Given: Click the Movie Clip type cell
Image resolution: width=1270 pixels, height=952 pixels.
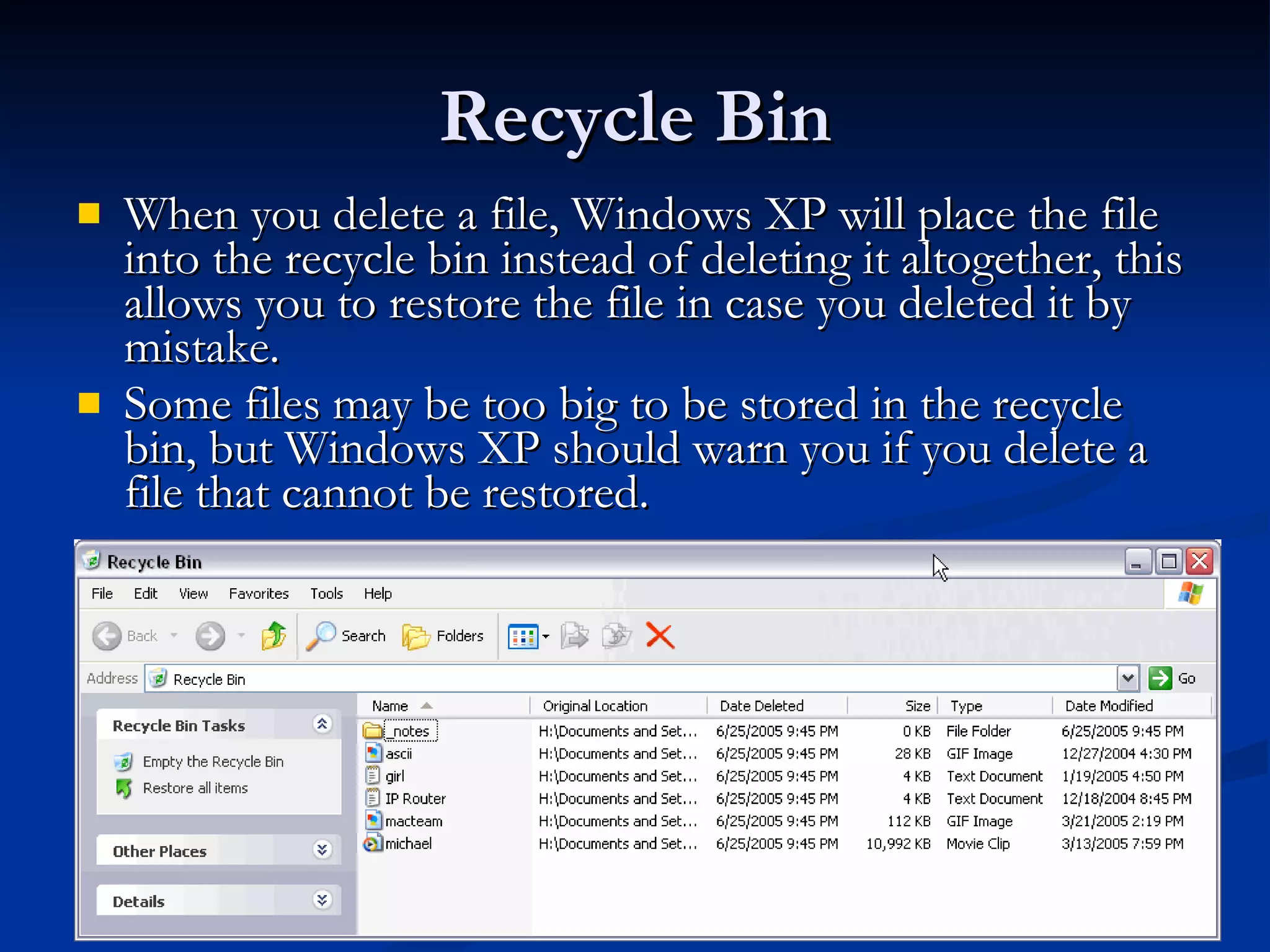Looking at the screenshot, I should [978, 844].
